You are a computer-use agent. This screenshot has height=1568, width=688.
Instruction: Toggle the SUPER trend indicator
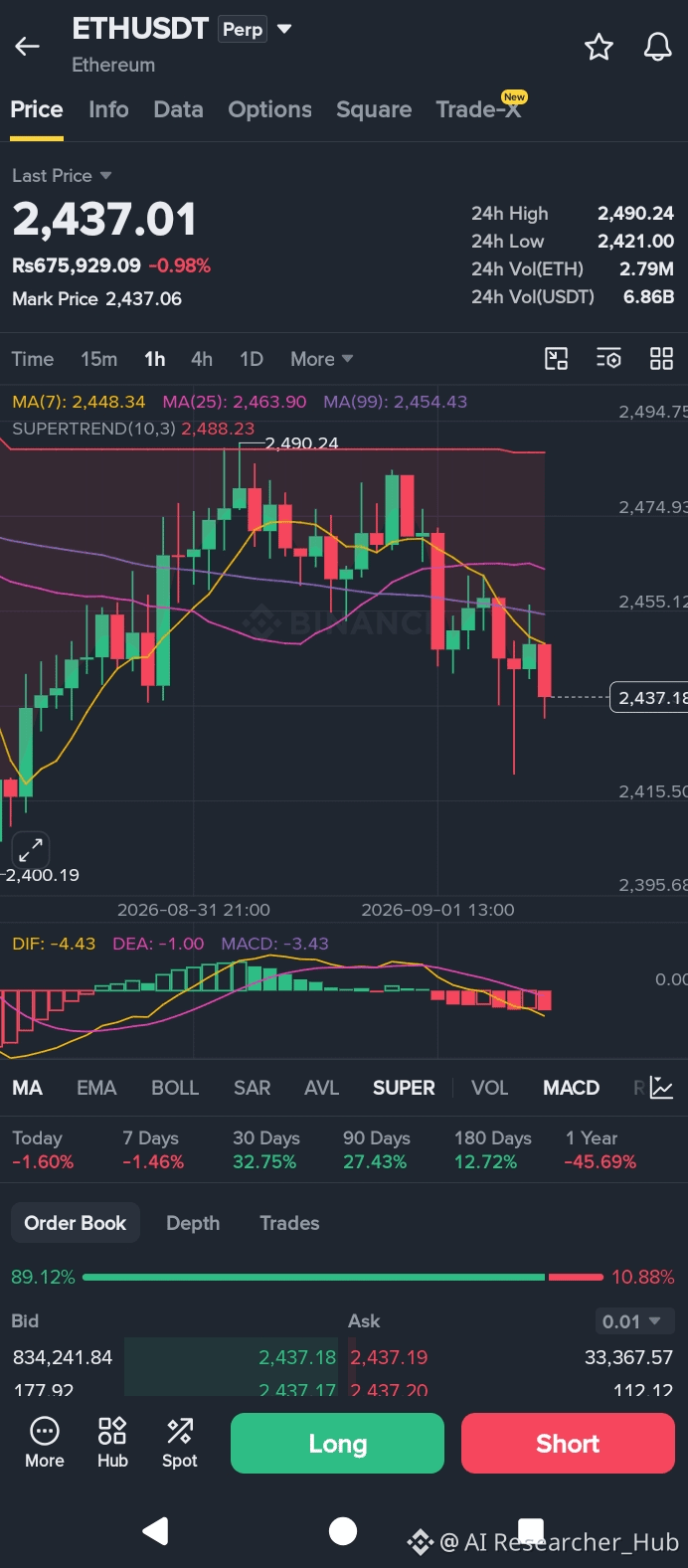pyautogui.click(x=404, y=1088)
